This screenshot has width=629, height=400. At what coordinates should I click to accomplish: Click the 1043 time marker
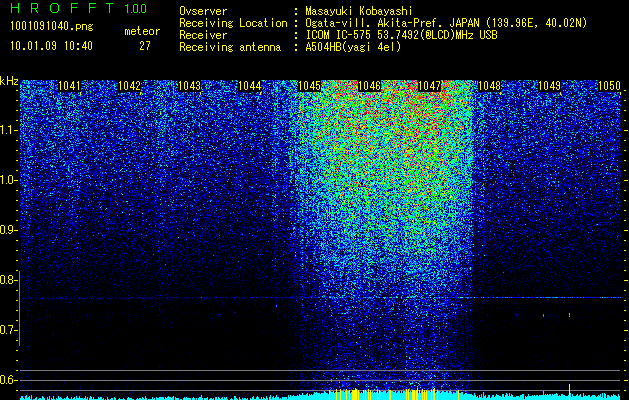coord(189,86)
